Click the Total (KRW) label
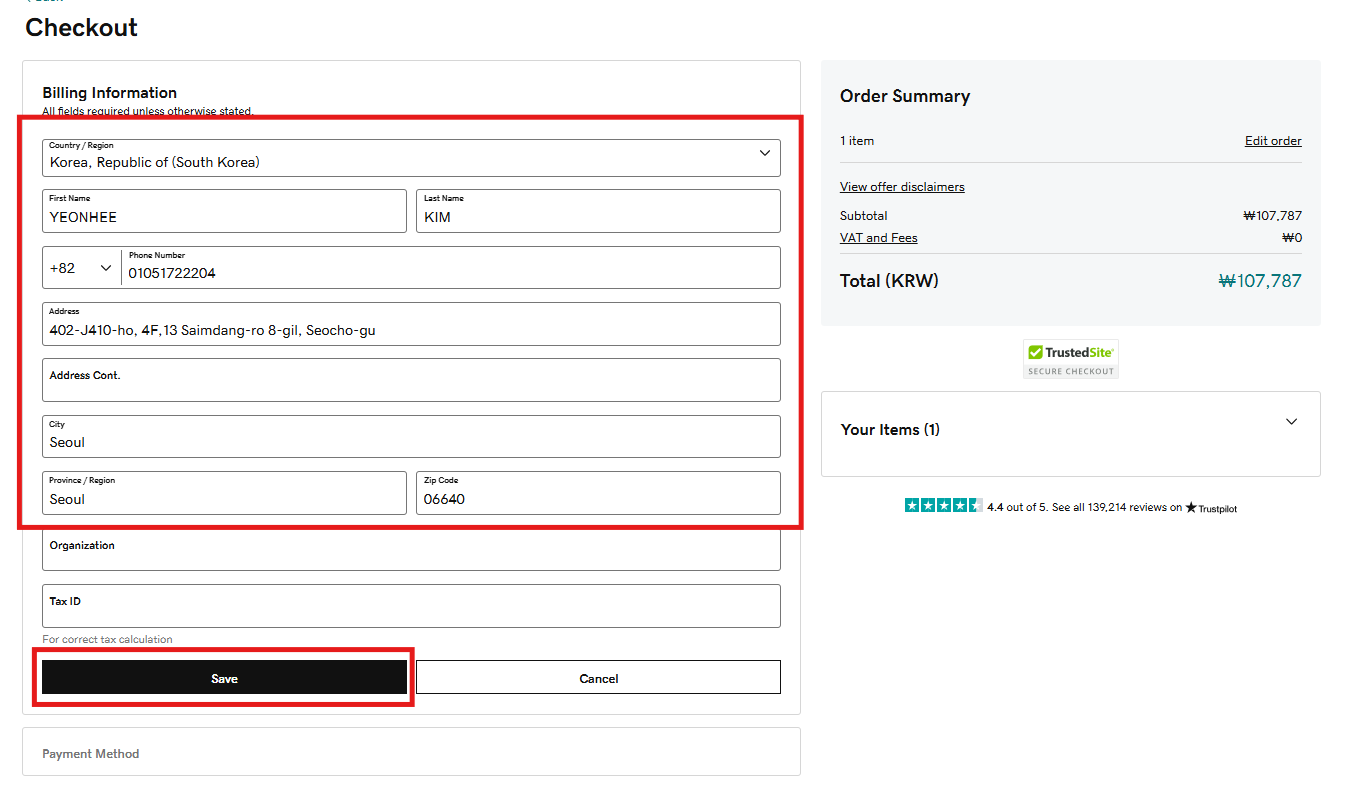The width and height of the screenshot is (1347, 787). tap(890, 281)
